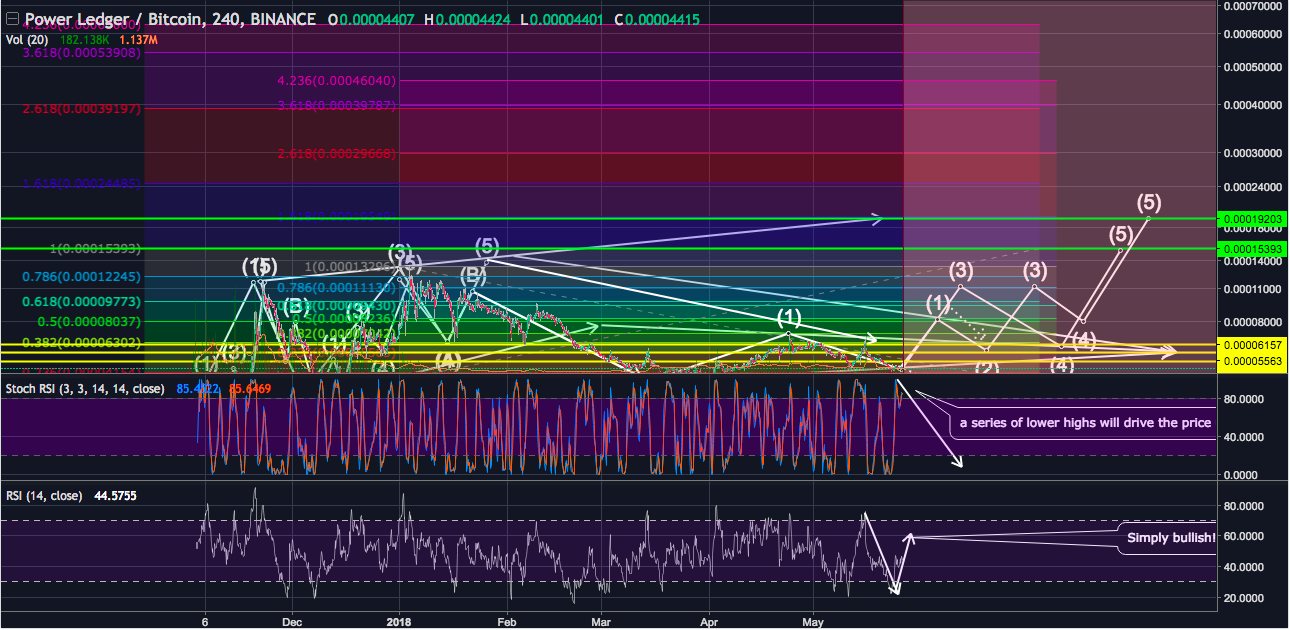Viewport: 1290px width, 630px height.
Task: Click the Dec date on time axis
Action: (x=292, y=620)
